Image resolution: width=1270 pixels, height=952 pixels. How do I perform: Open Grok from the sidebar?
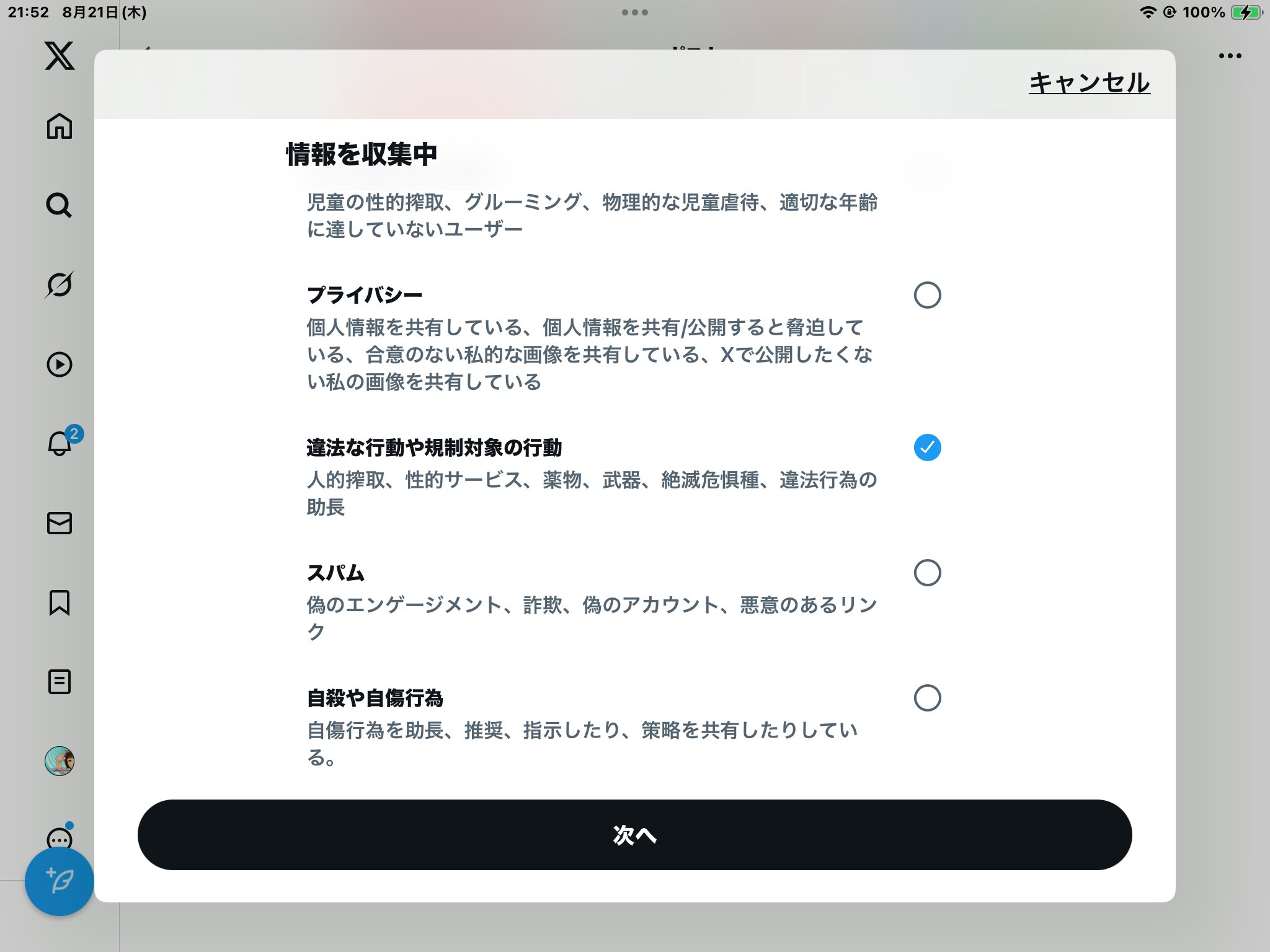tap(60, 284)
